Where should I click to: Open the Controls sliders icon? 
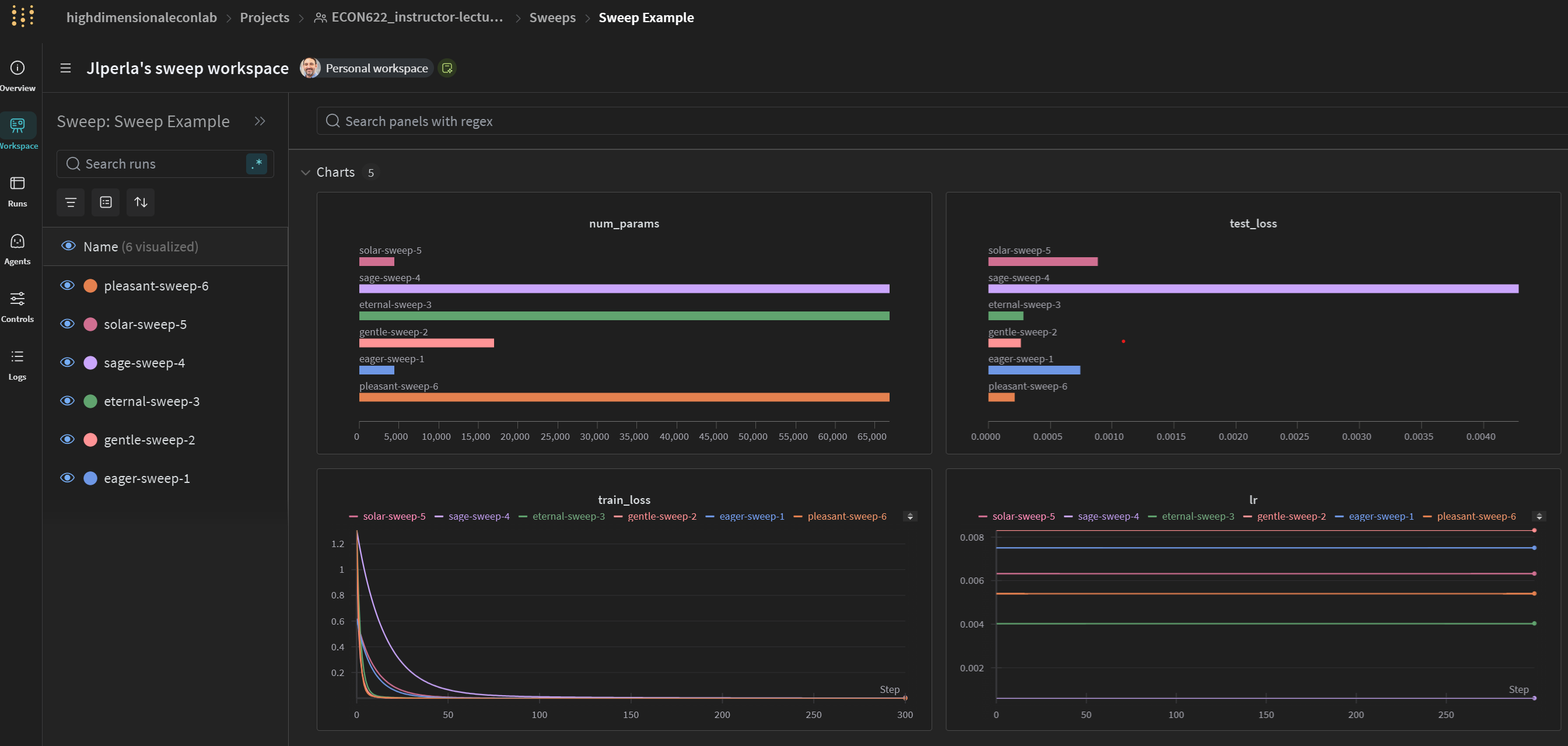coord(17,299)
